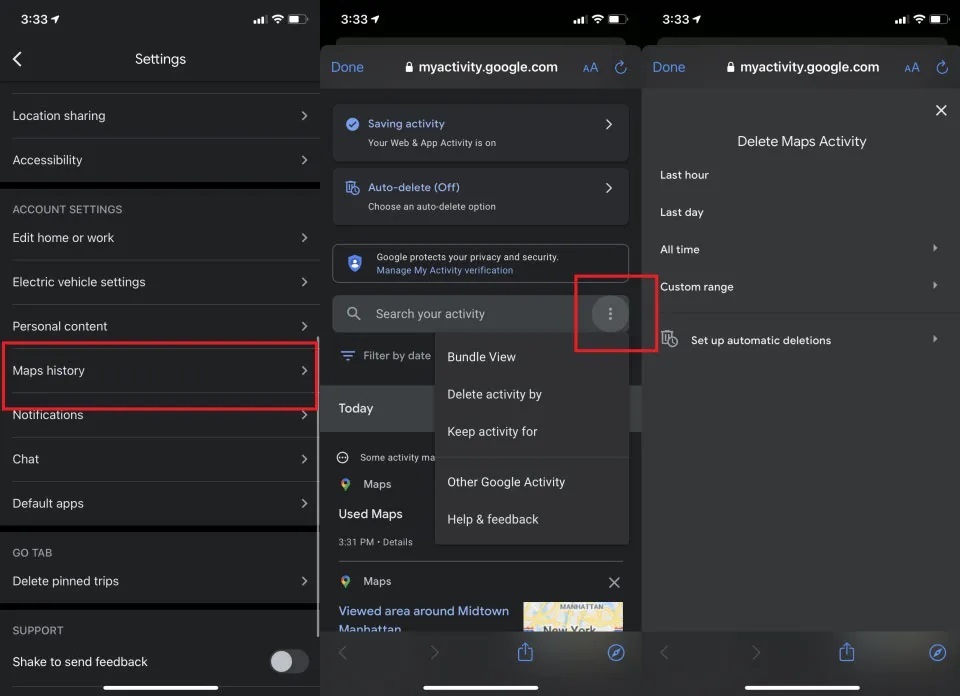Open the three-dot menu beside search bar
960x696 pixels.
click(x=610, y=314)
